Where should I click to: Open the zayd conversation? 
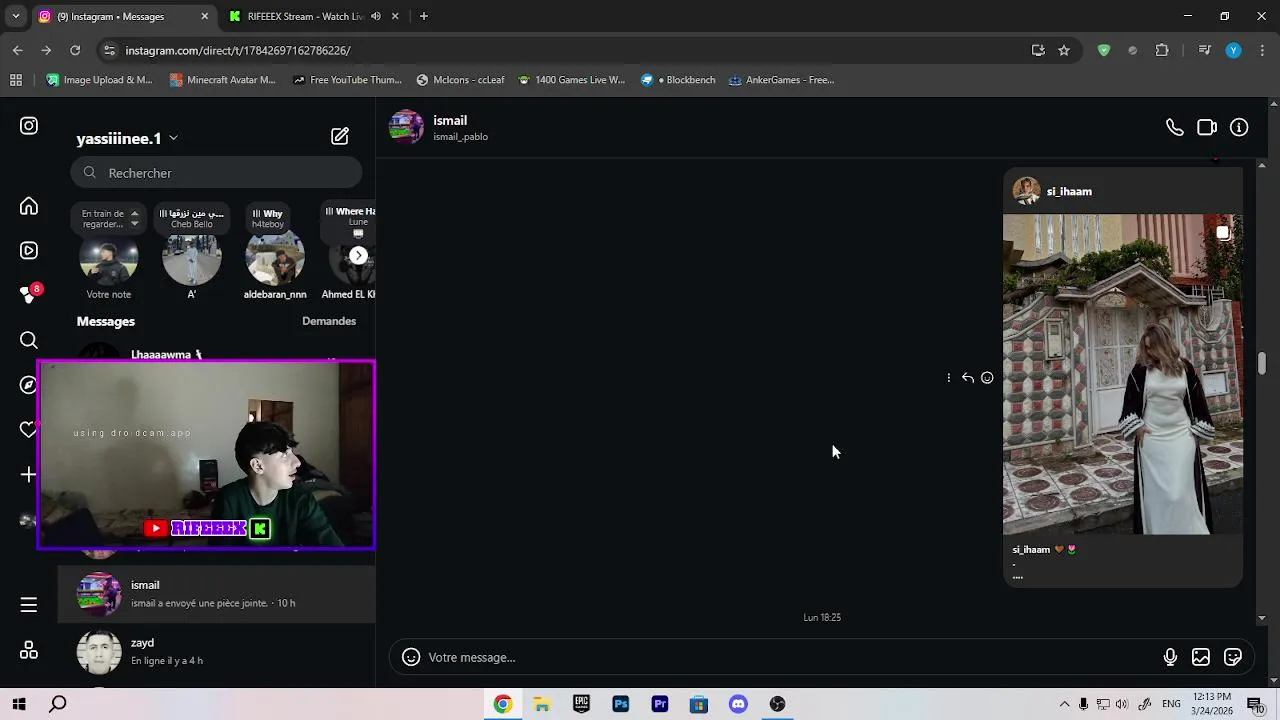coord(216,652)
